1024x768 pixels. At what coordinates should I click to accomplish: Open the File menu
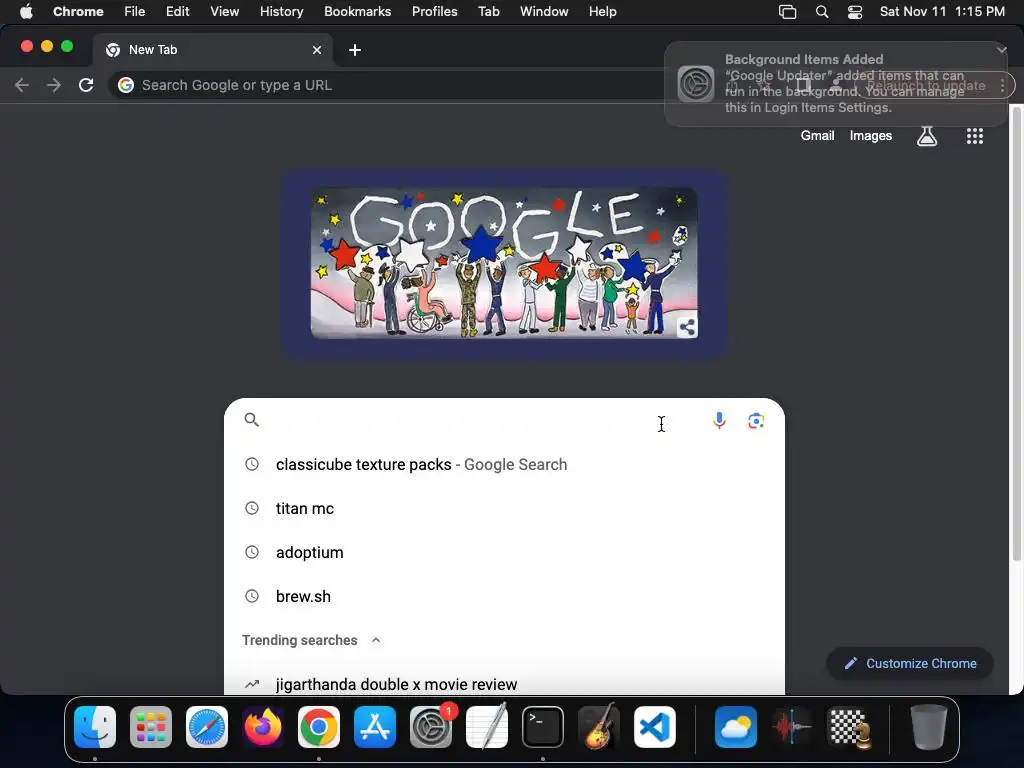coord(135,11)
